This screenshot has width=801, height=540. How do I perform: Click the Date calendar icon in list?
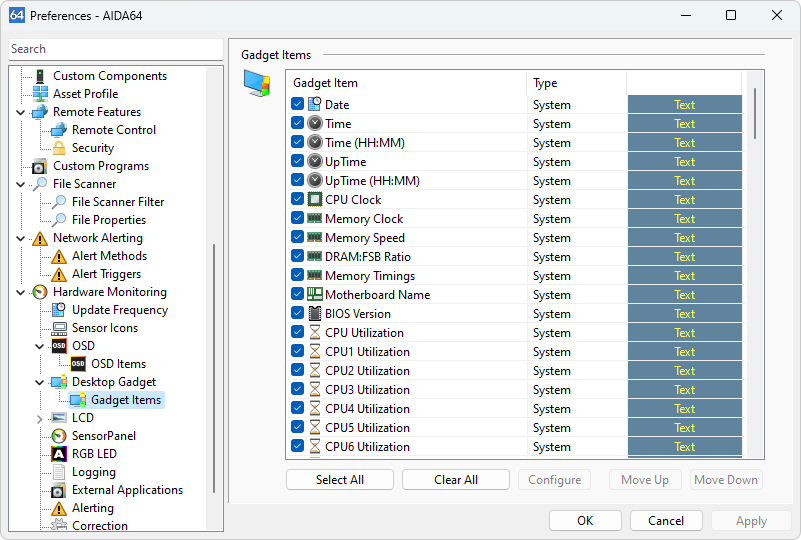[x=315, y=105]
